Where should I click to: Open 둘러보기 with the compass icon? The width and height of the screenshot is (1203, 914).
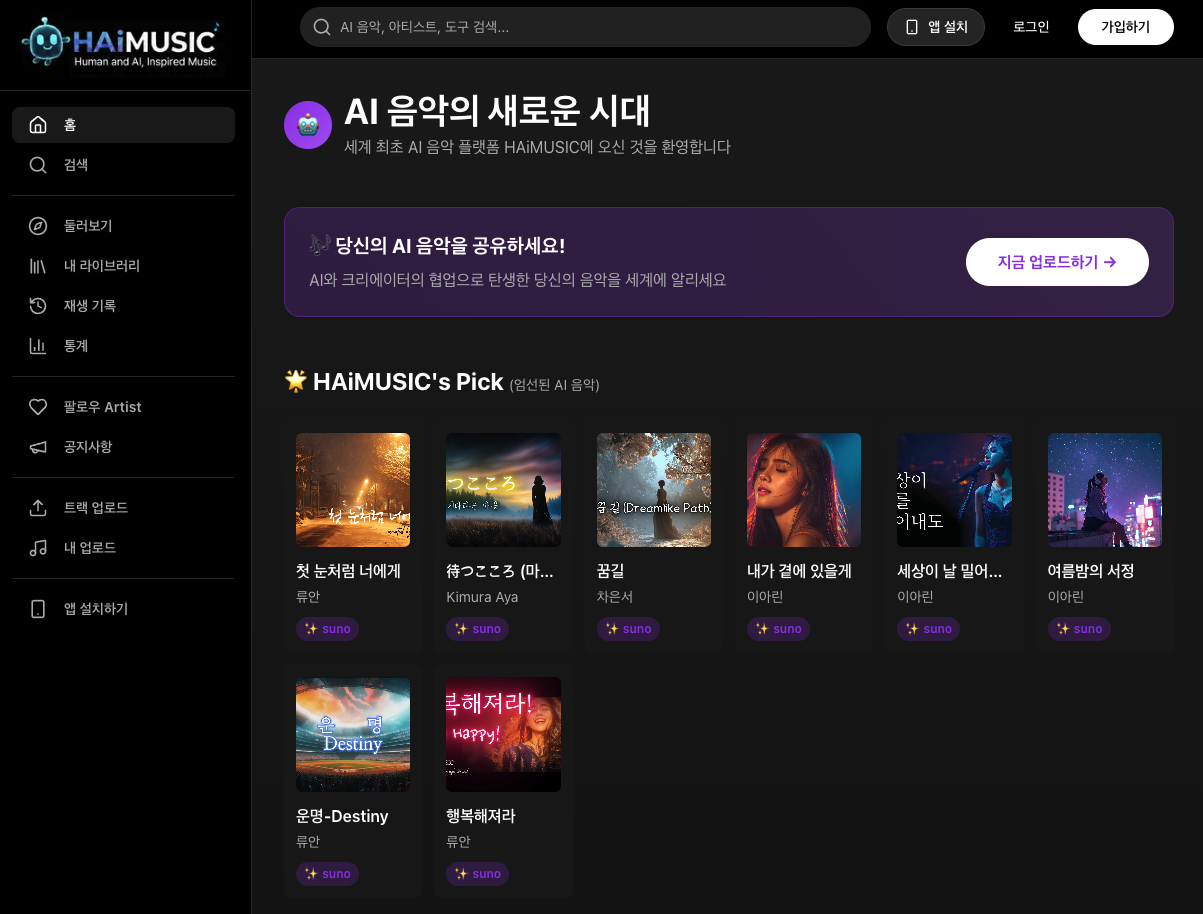pos(38,226)
